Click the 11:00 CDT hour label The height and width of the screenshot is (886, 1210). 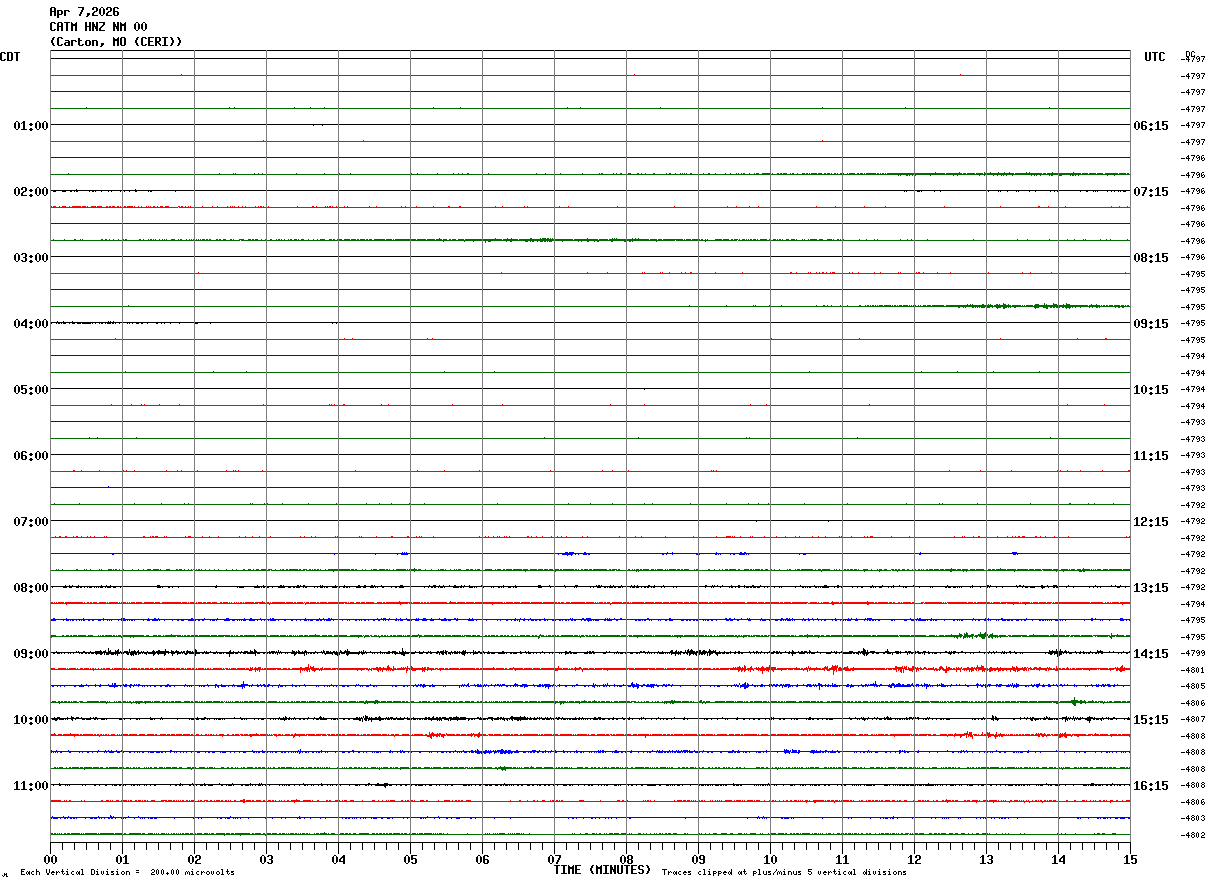31,786
